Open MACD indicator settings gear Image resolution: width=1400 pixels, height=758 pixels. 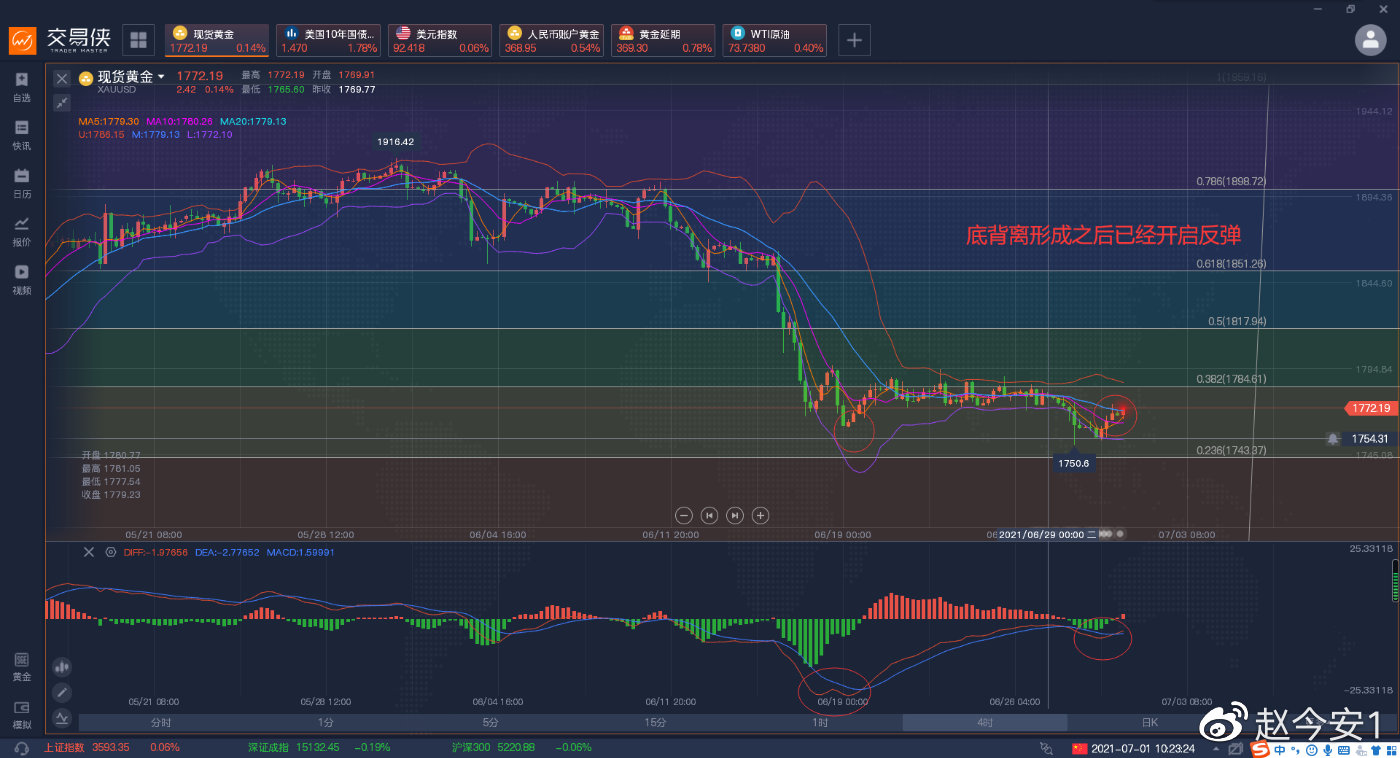click(110, 552)
